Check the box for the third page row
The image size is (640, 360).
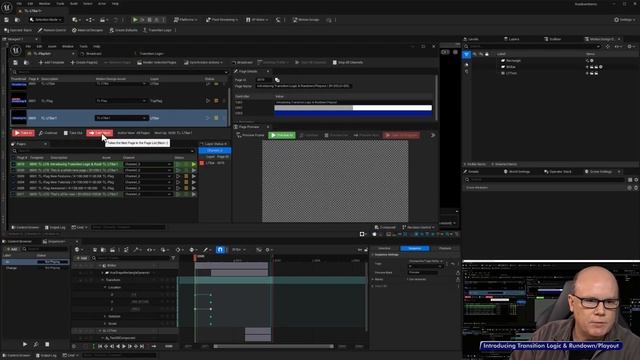13,176
